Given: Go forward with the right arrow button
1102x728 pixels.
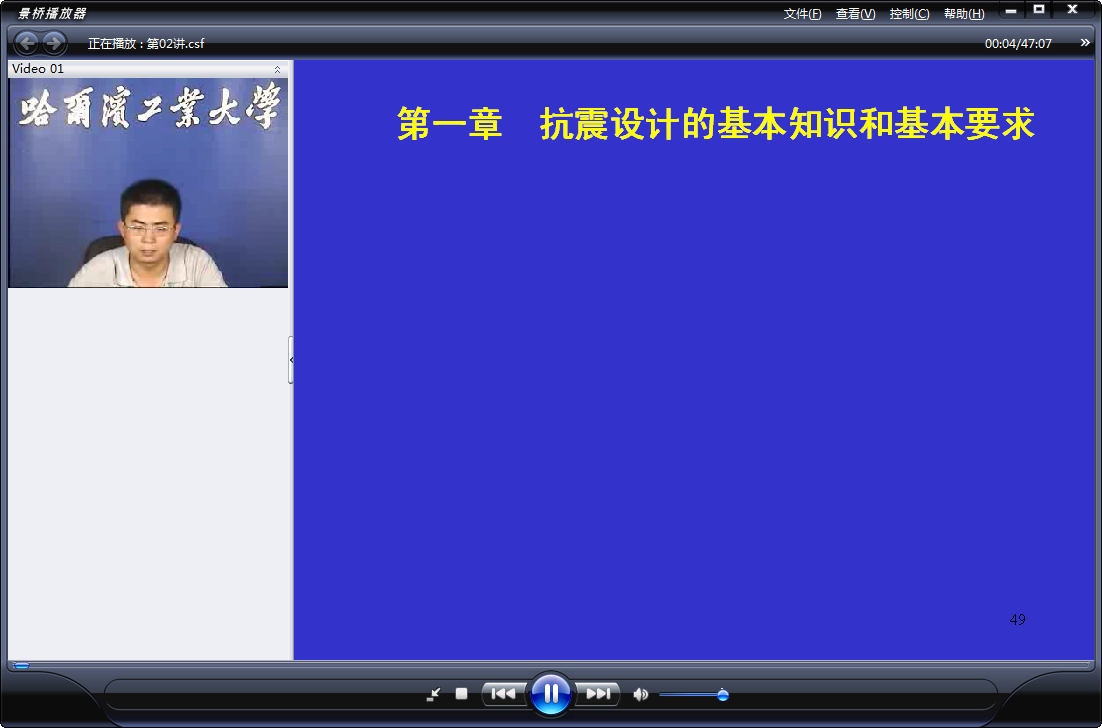Looking at the screenshot, I should [54, 44].
